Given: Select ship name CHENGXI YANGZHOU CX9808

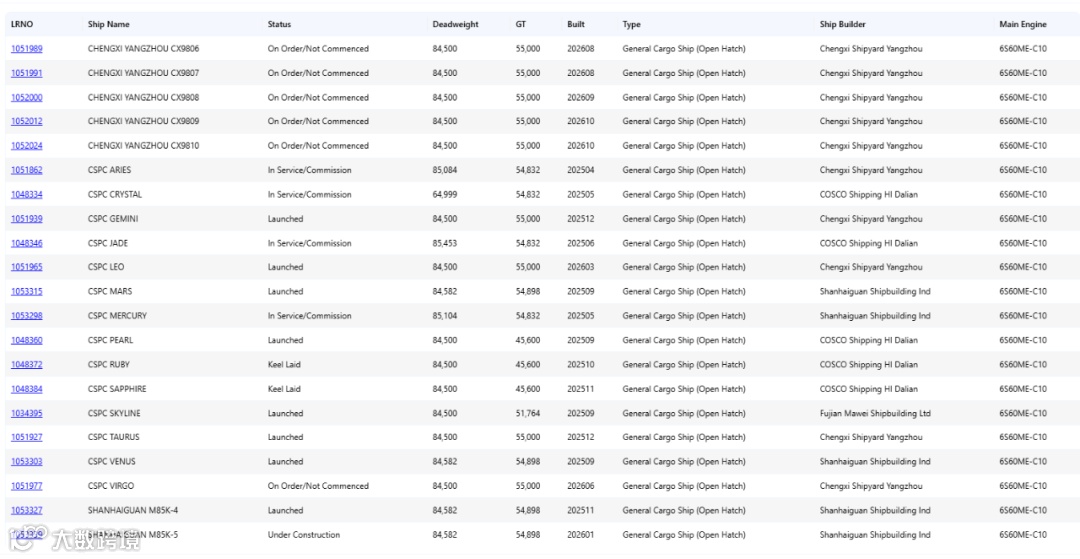Looking at the screenshot, I should click(x=144, y=98).
